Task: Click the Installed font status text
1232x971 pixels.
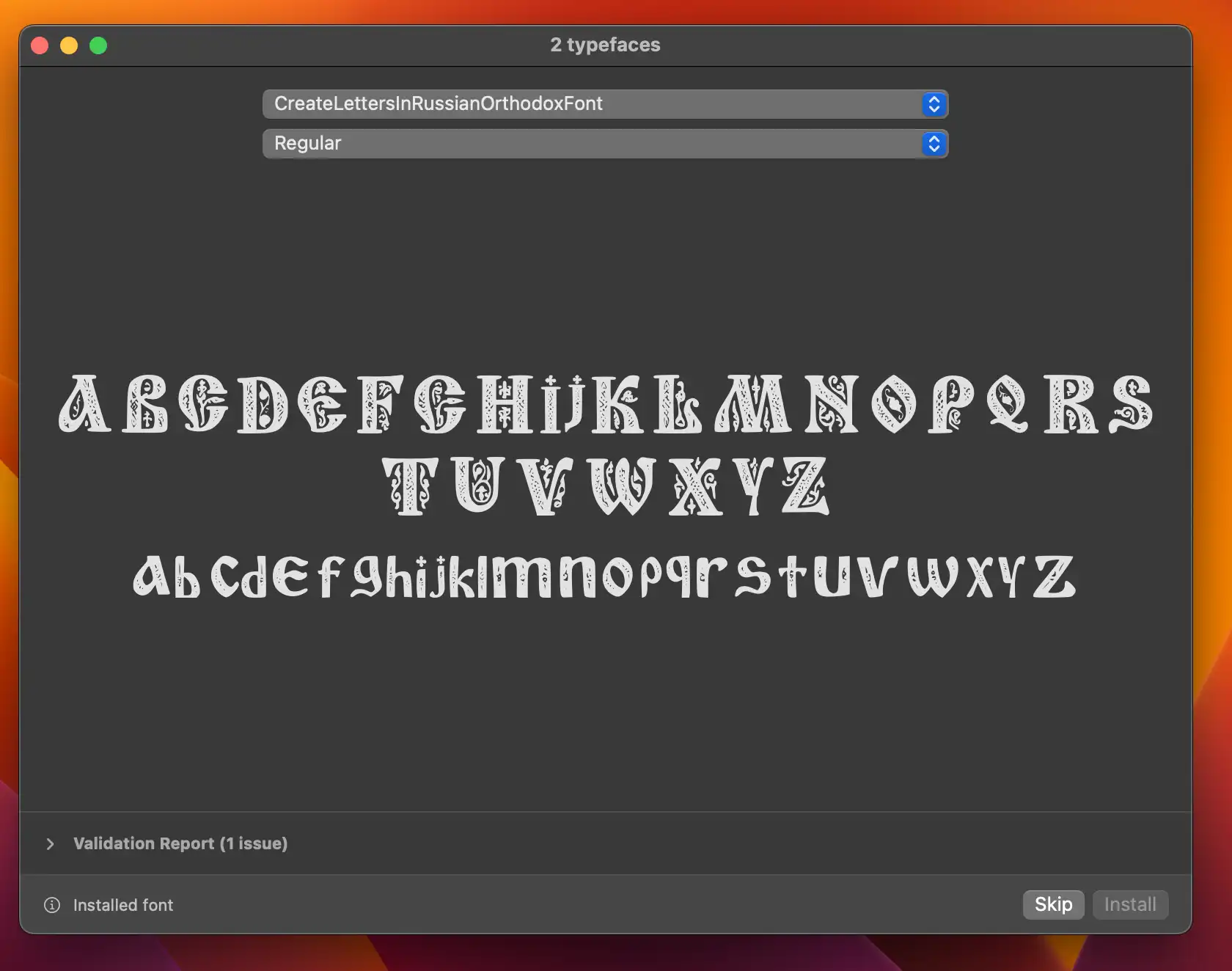Action: pyautogui.click(x=123, y=905)
